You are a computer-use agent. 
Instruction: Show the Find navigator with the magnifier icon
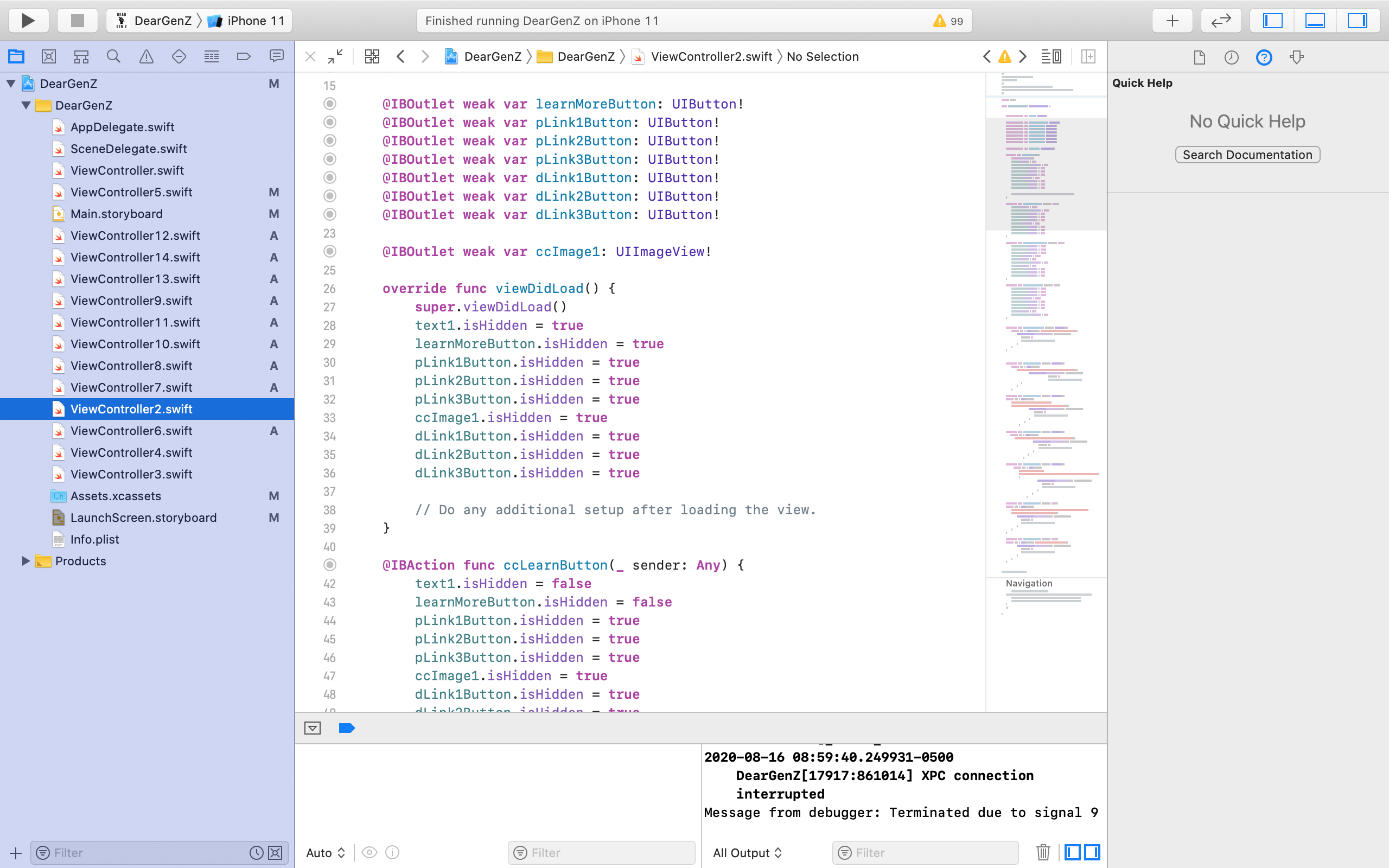(113, 56)
